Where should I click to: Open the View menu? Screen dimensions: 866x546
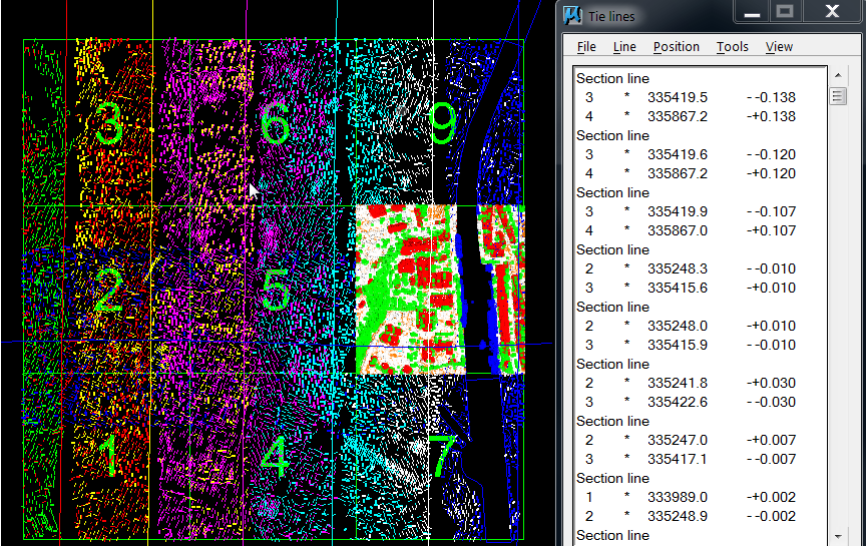click(779, 47)
